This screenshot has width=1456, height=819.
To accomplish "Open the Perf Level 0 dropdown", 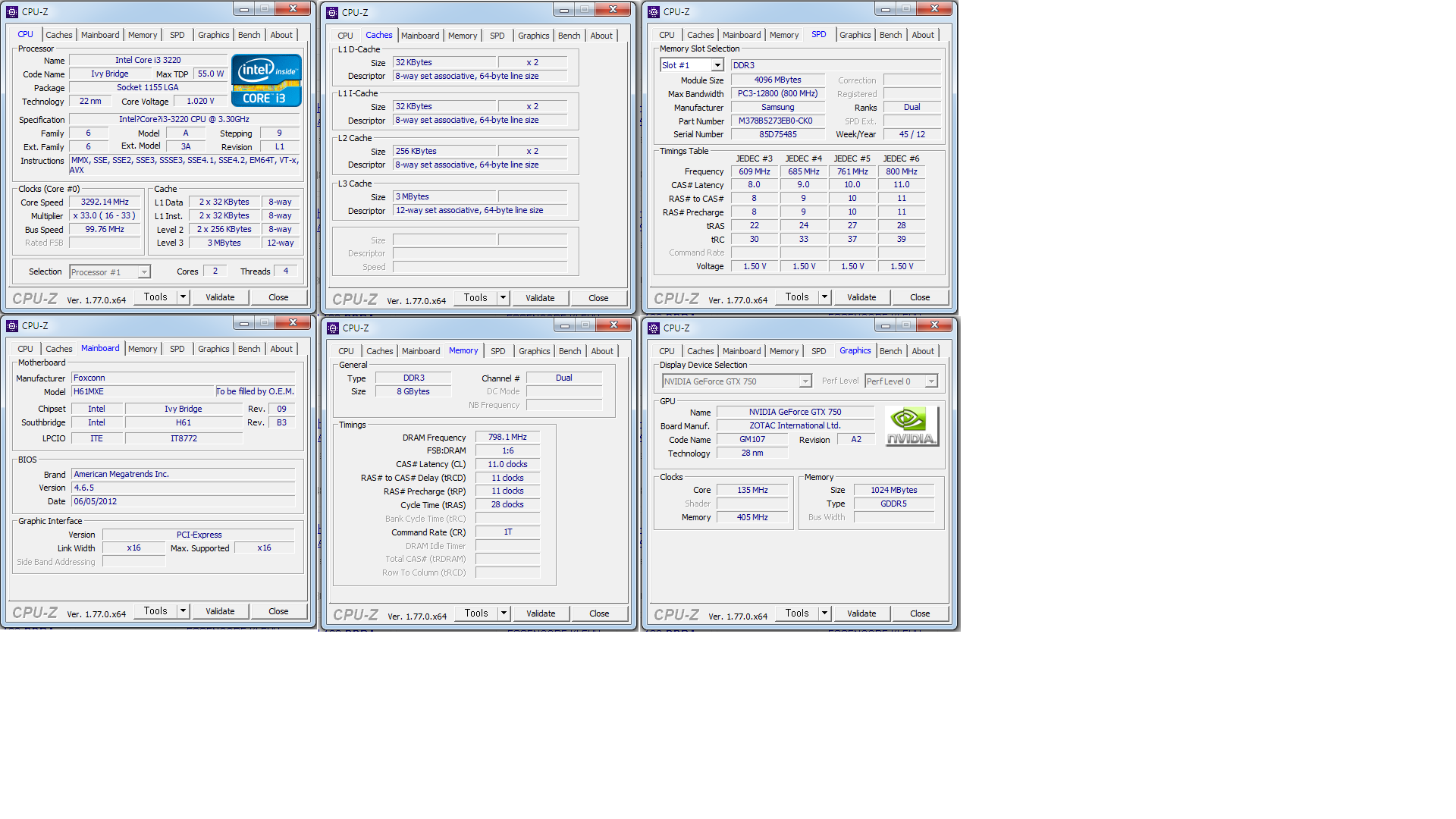I will click(x=930, y=381).
